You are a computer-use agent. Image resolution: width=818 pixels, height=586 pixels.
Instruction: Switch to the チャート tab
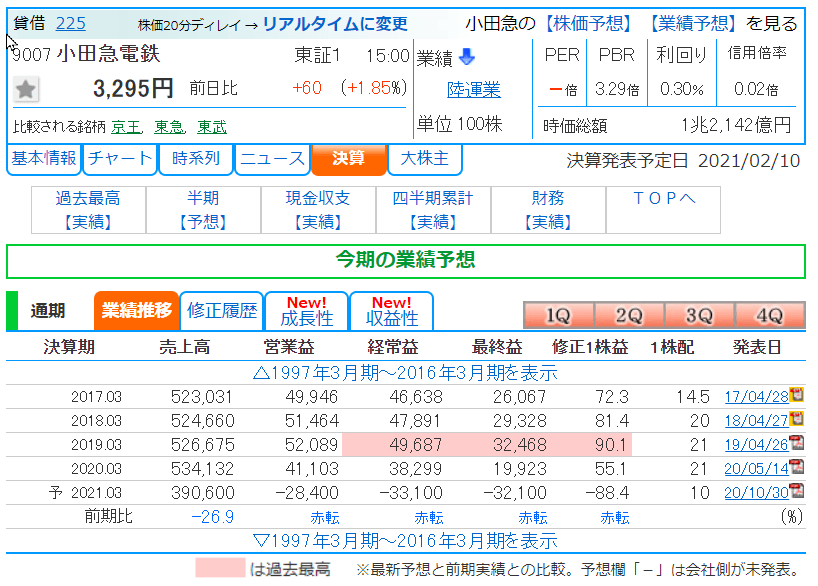tap(120, 159)
